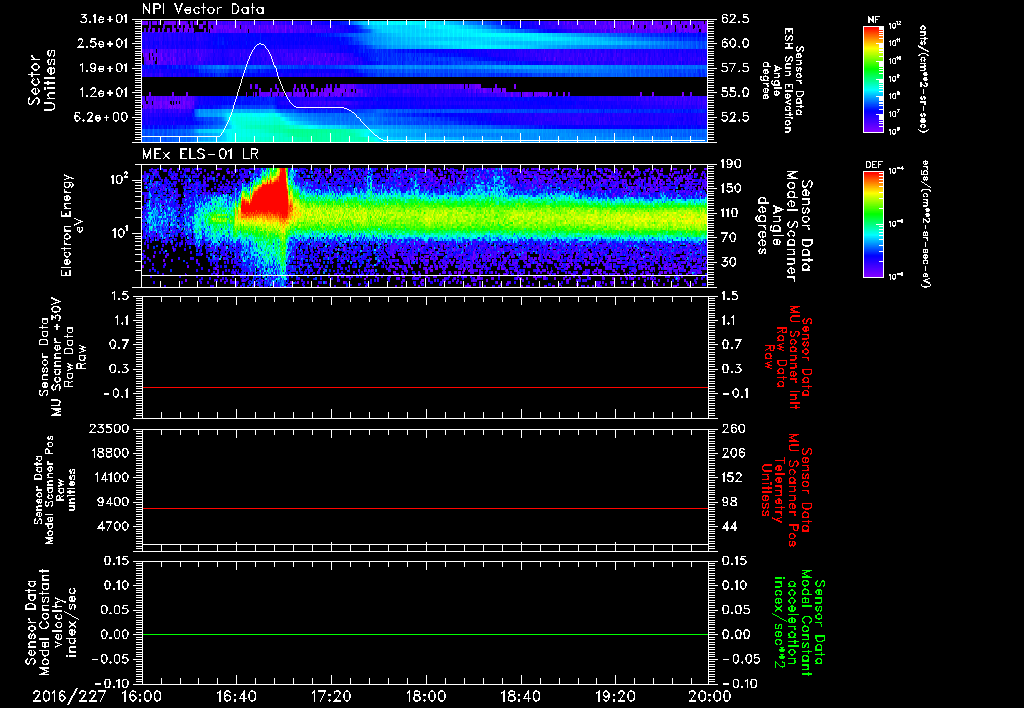Screen dimensions: 1024x708
Task: Click the green line in the velocity panel
Action: pyautogui.click(x=424, y=634)
